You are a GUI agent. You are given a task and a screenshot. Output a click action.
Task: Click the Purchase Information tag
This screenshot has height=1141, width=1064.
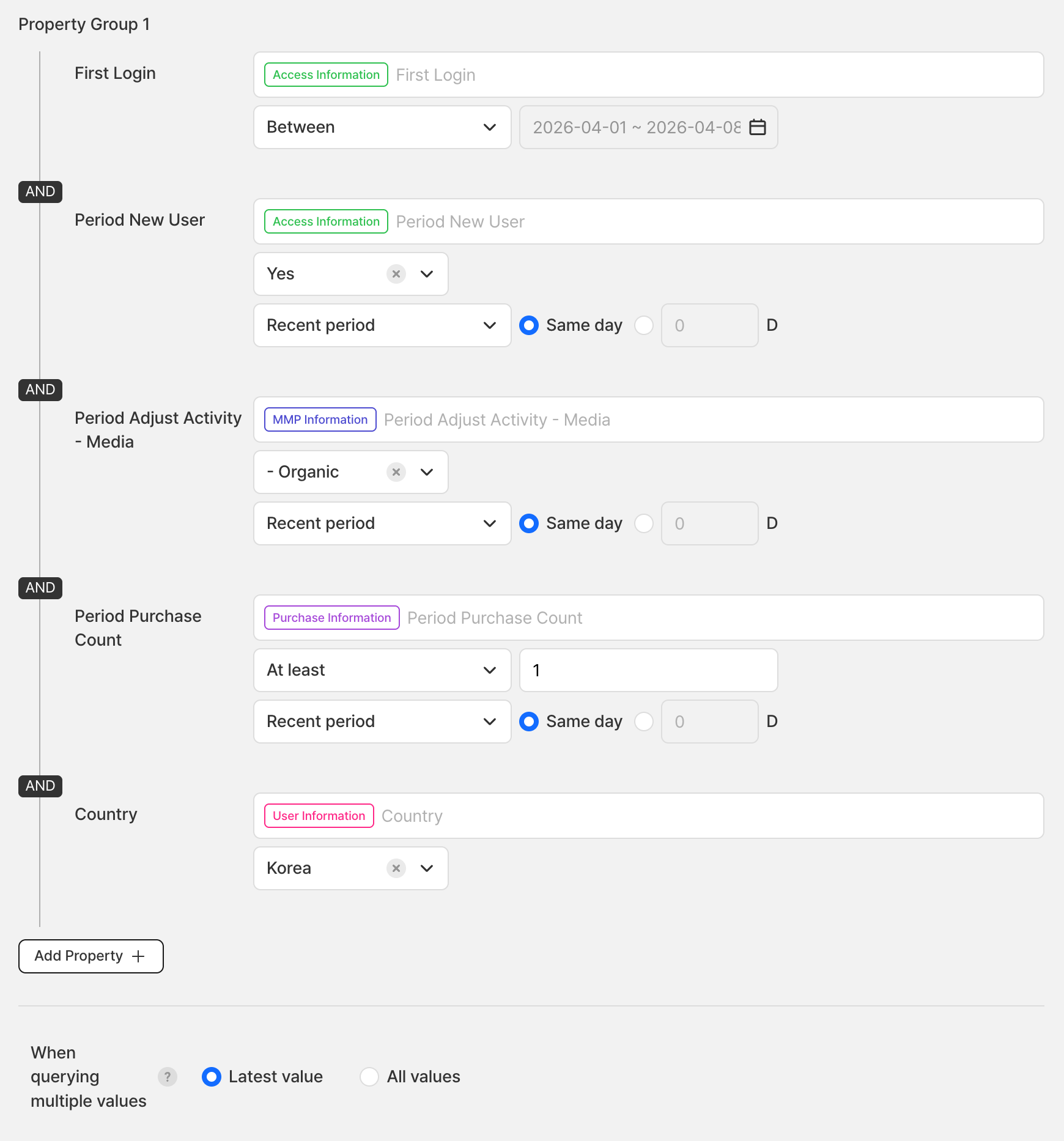tap(331, 618)
